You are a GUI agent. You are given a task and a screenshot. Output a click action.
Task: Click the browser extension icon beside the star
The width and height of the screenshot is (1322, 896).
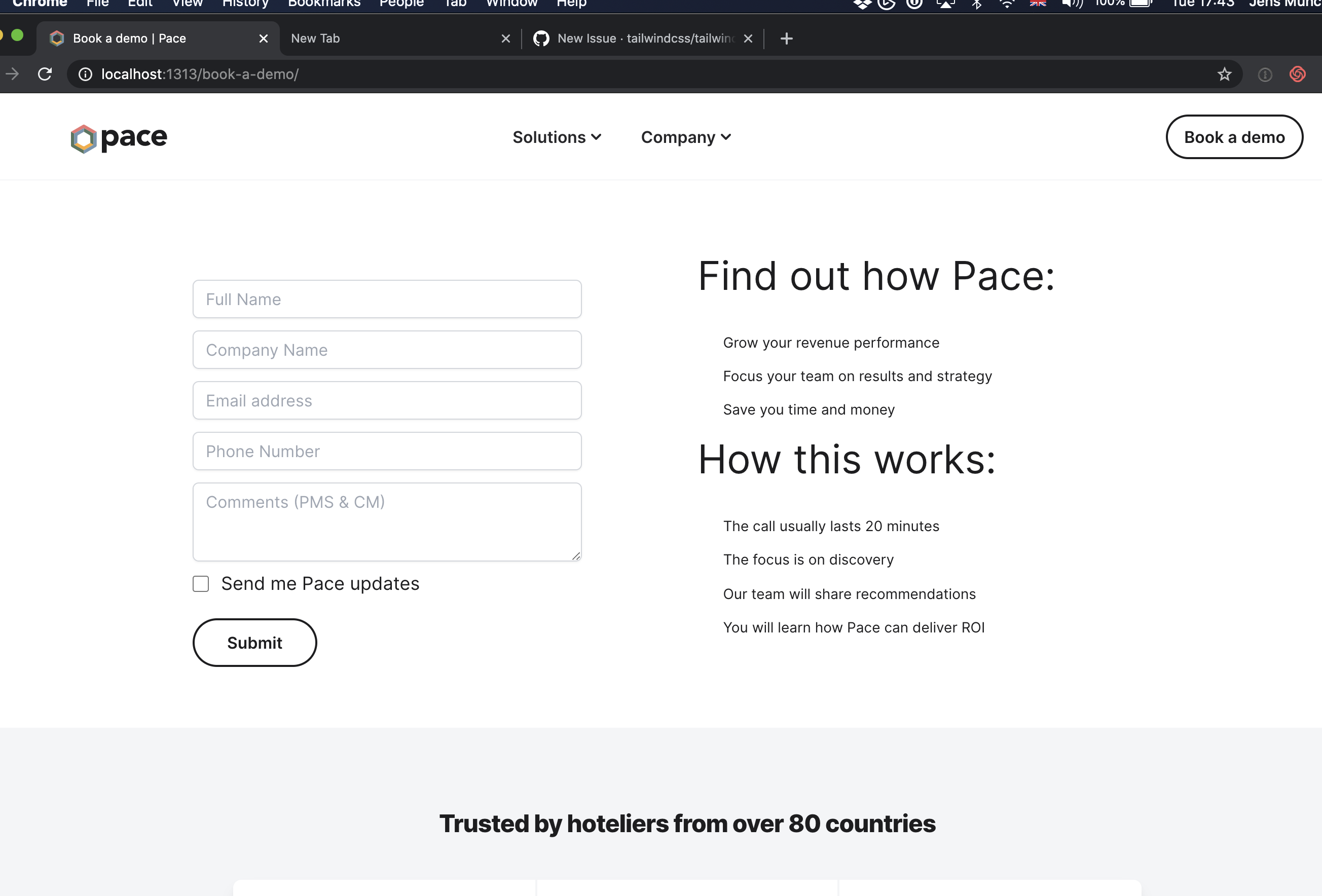(1265, 74)
